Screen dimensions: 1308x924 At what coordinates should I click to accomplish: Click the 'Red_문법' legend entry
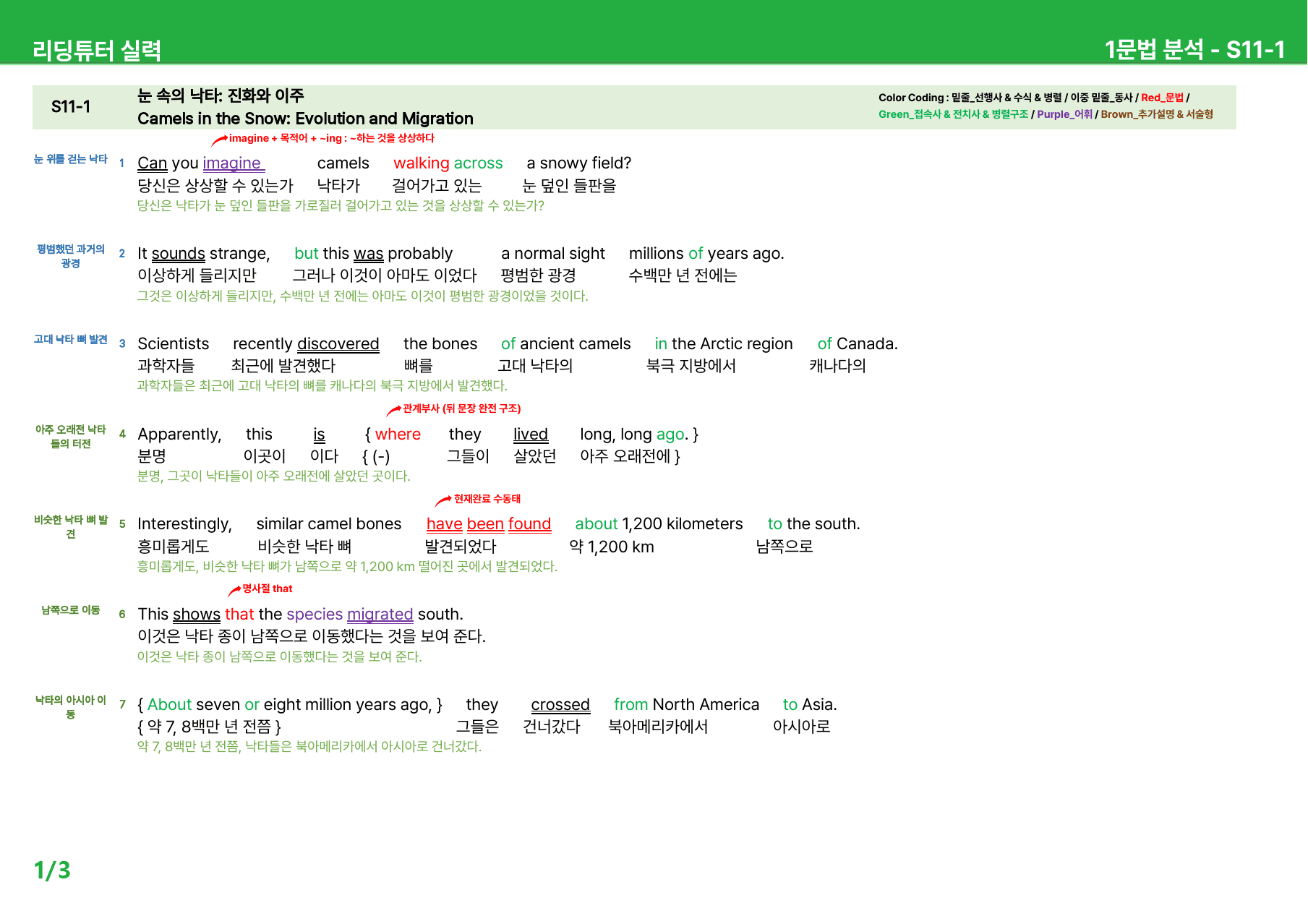pos(1162,98)
